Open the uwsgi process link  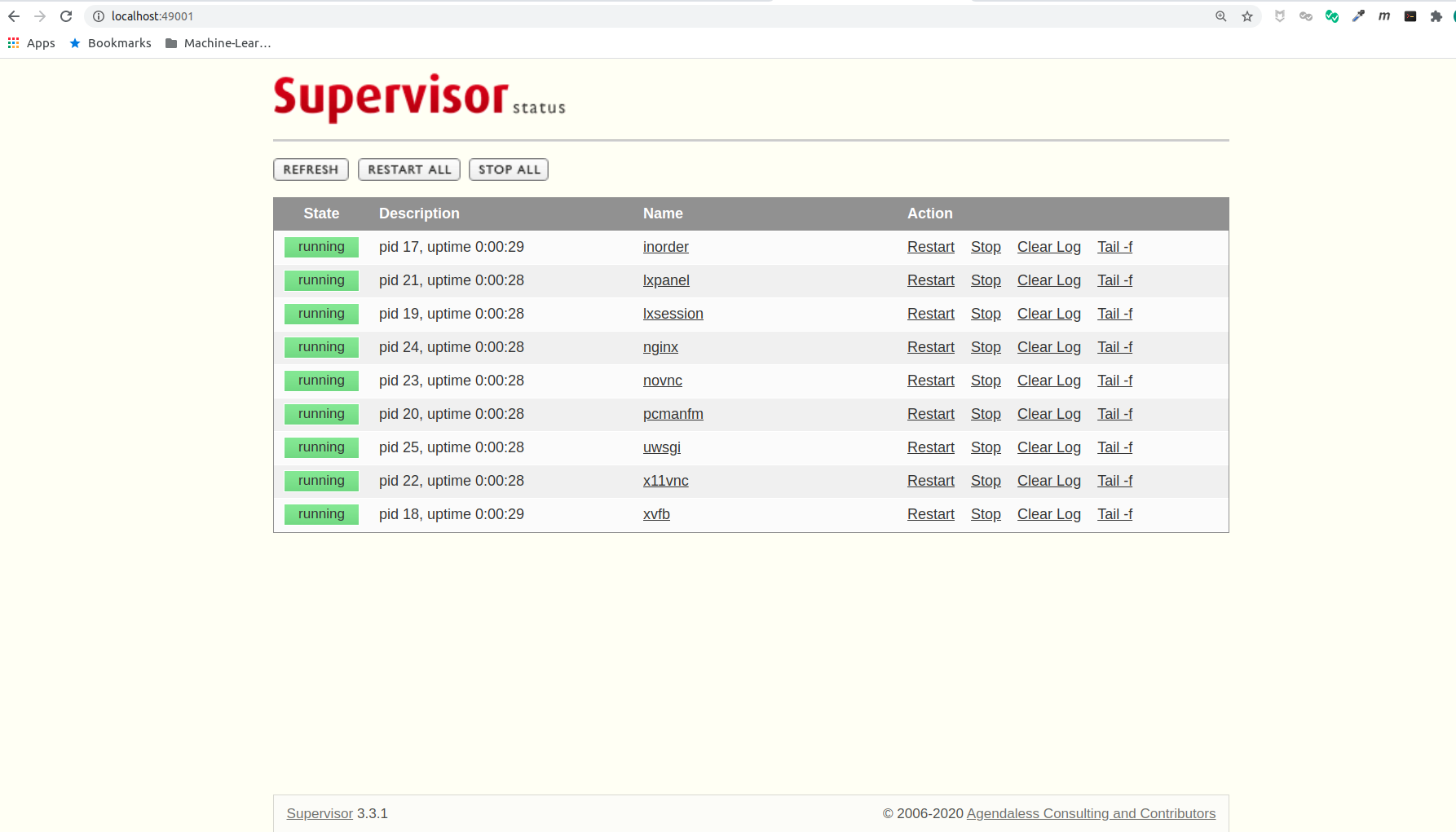pos(662,447)
